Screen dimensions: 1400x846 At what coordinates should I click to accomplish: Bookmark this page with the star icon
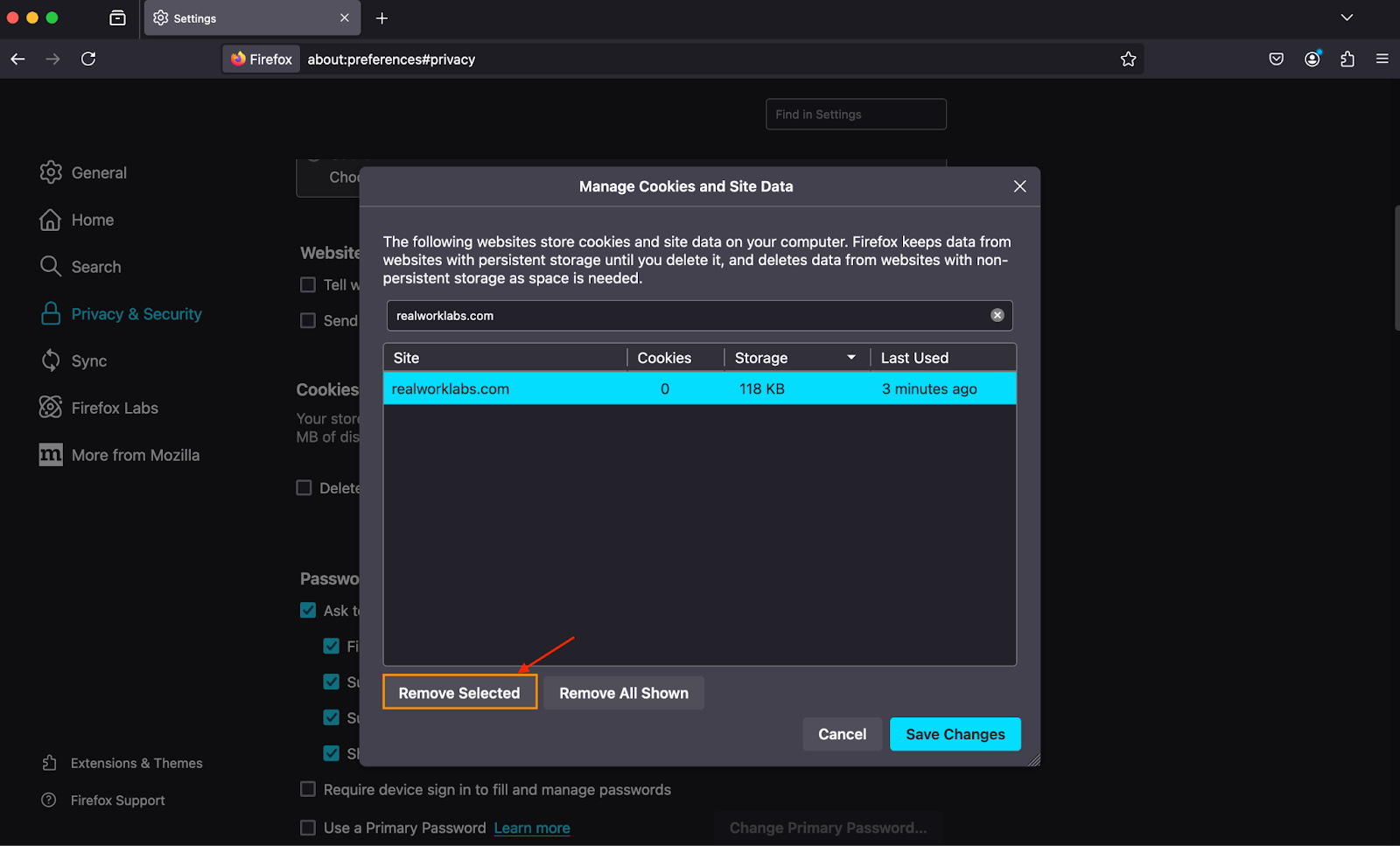tap(1128, 59)
